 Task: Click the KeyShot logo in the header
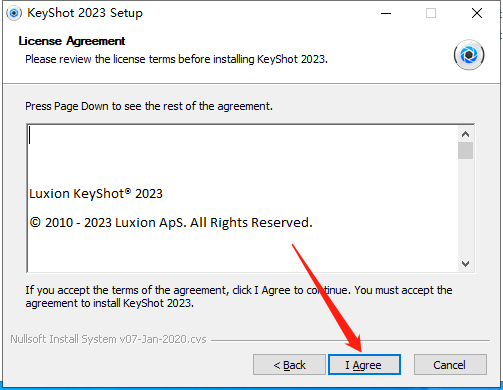(469, 55)
